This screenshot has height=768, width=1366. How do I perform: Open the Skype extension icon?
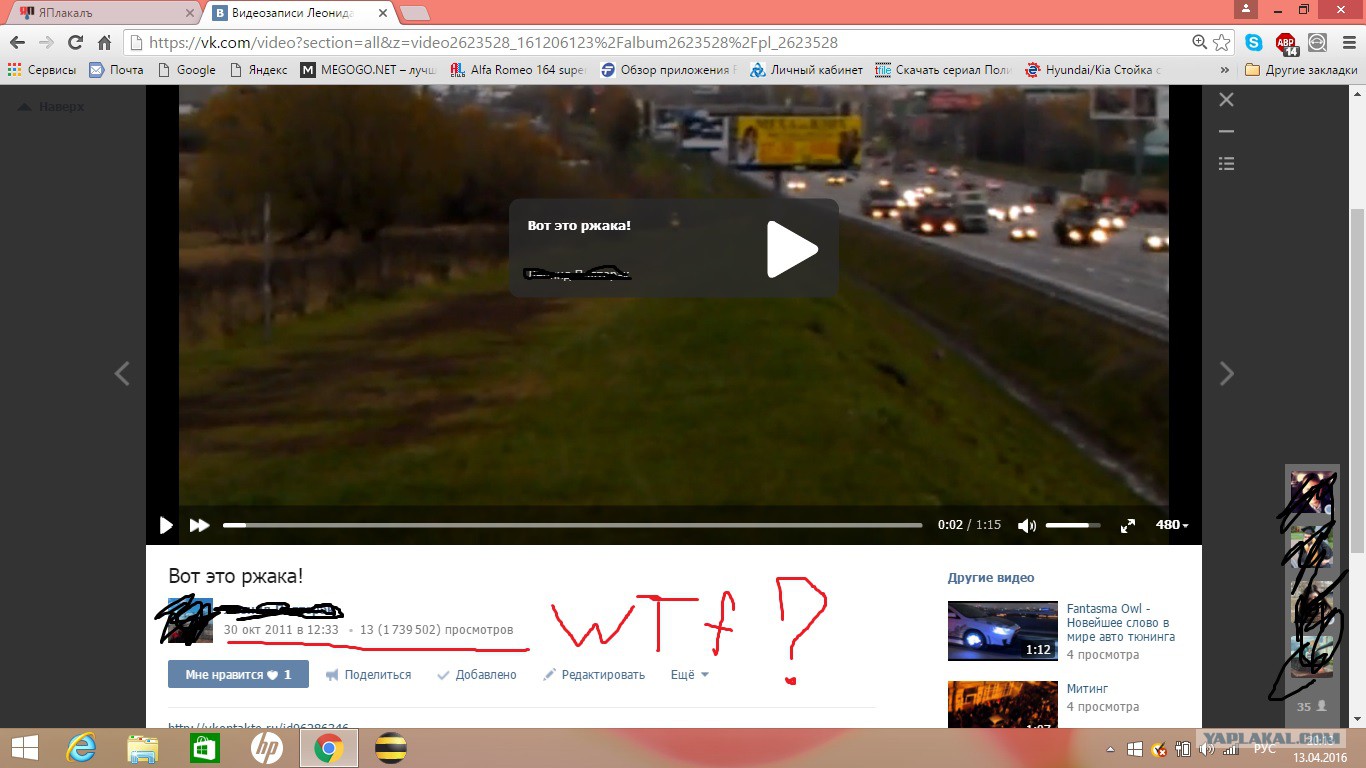coord(1254,43)
